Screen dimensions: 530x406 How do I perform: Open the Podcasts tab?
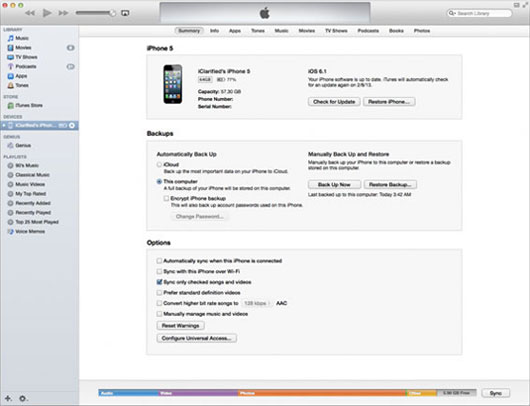tap(368, 31)
